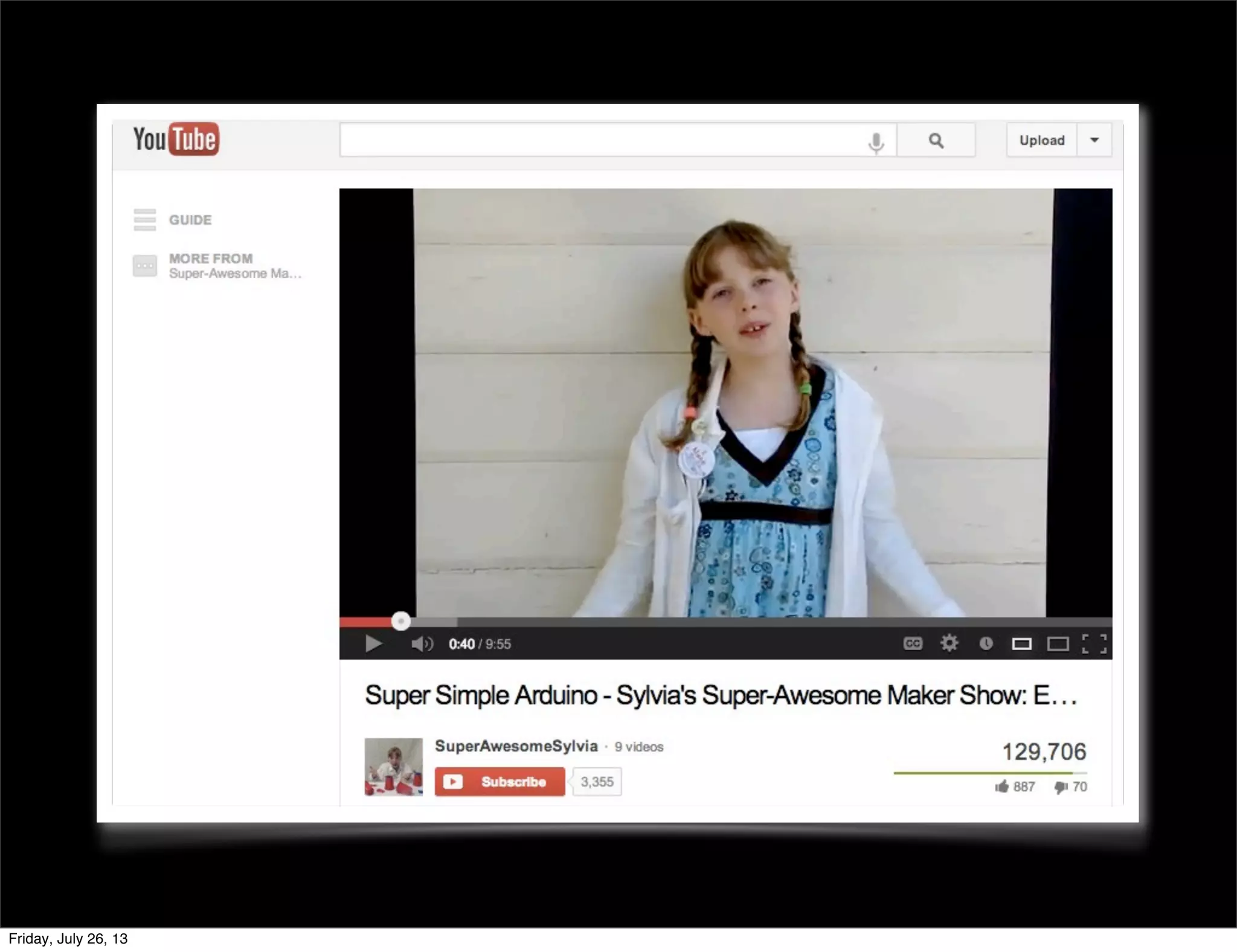Expand More From Super-Awesome Maker section

[x=217, y=266]
